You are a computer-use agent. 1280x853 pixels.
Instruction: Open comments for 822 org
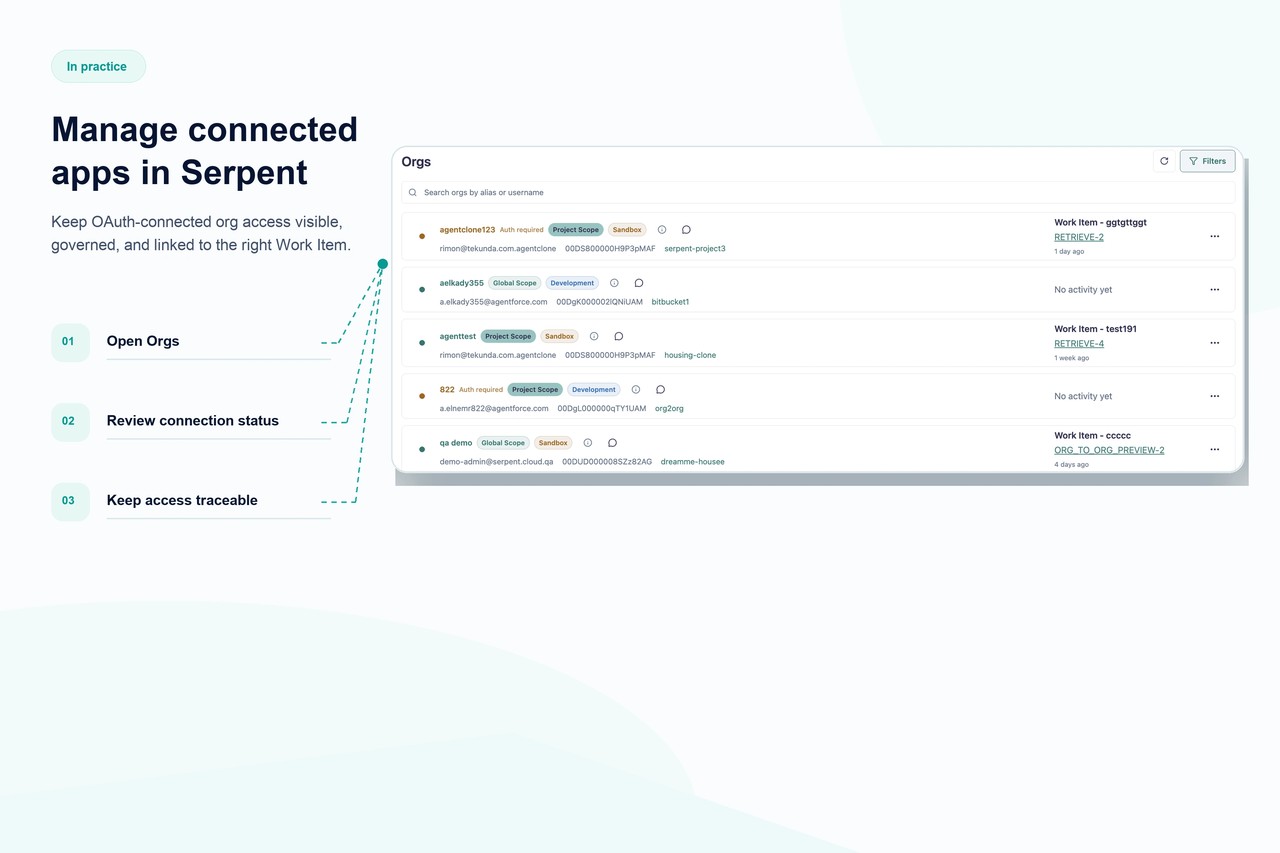tap(660, 389)
